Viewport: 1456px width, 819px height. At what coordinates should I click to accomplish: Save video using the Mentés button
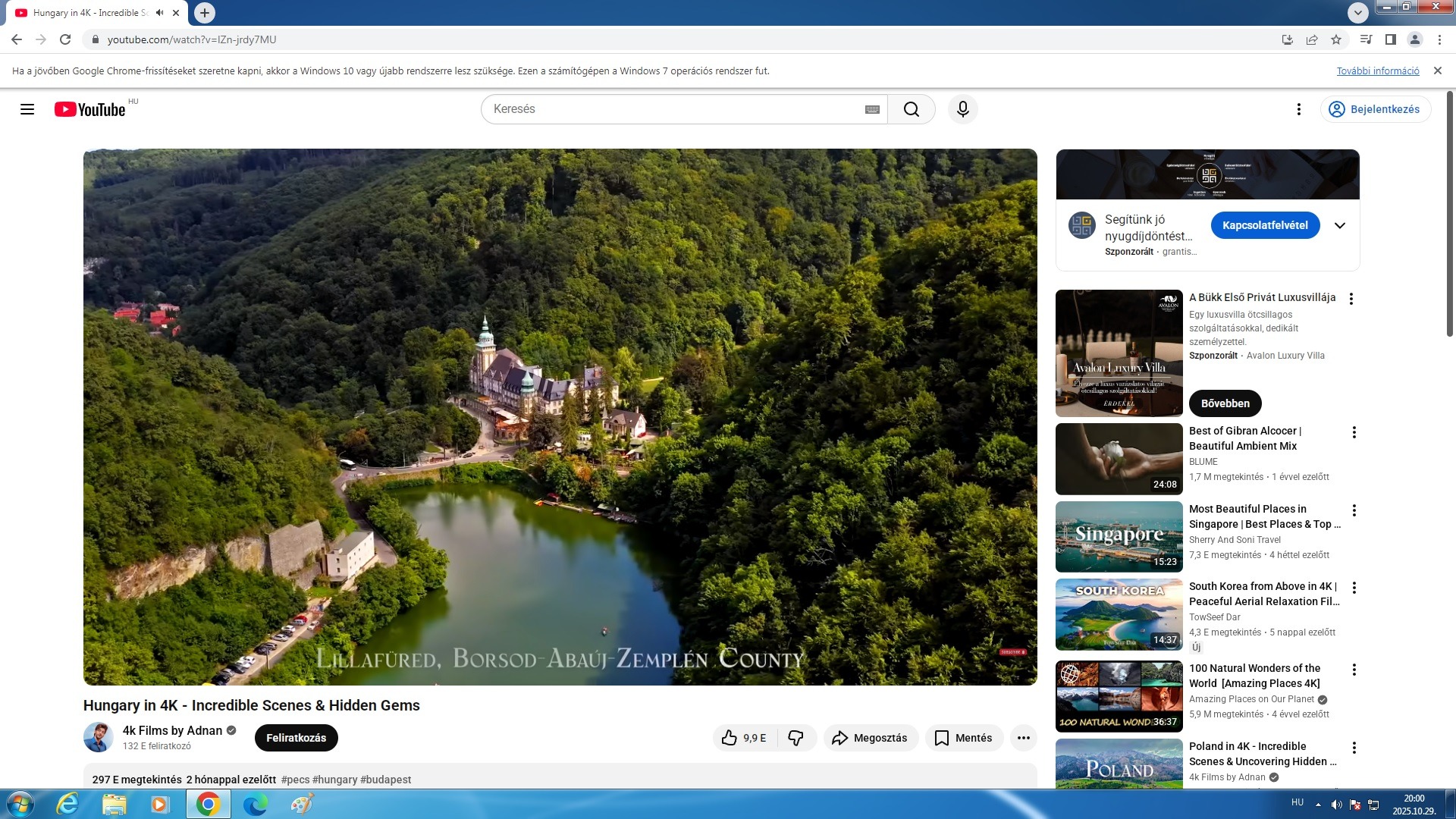click(x=963, y=738)
